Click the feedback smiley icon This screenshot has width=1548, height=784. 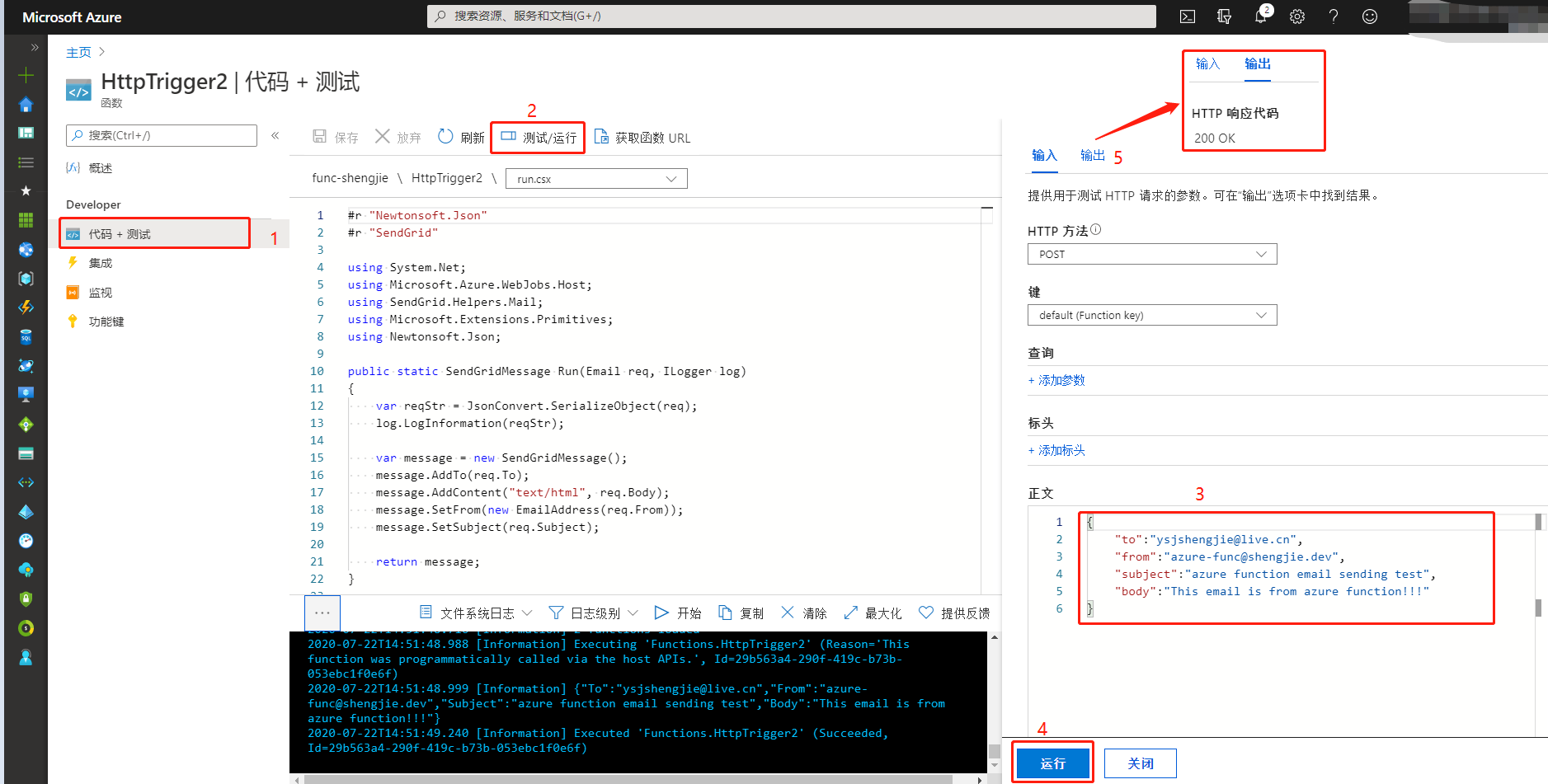click(x=1370, y=16)
